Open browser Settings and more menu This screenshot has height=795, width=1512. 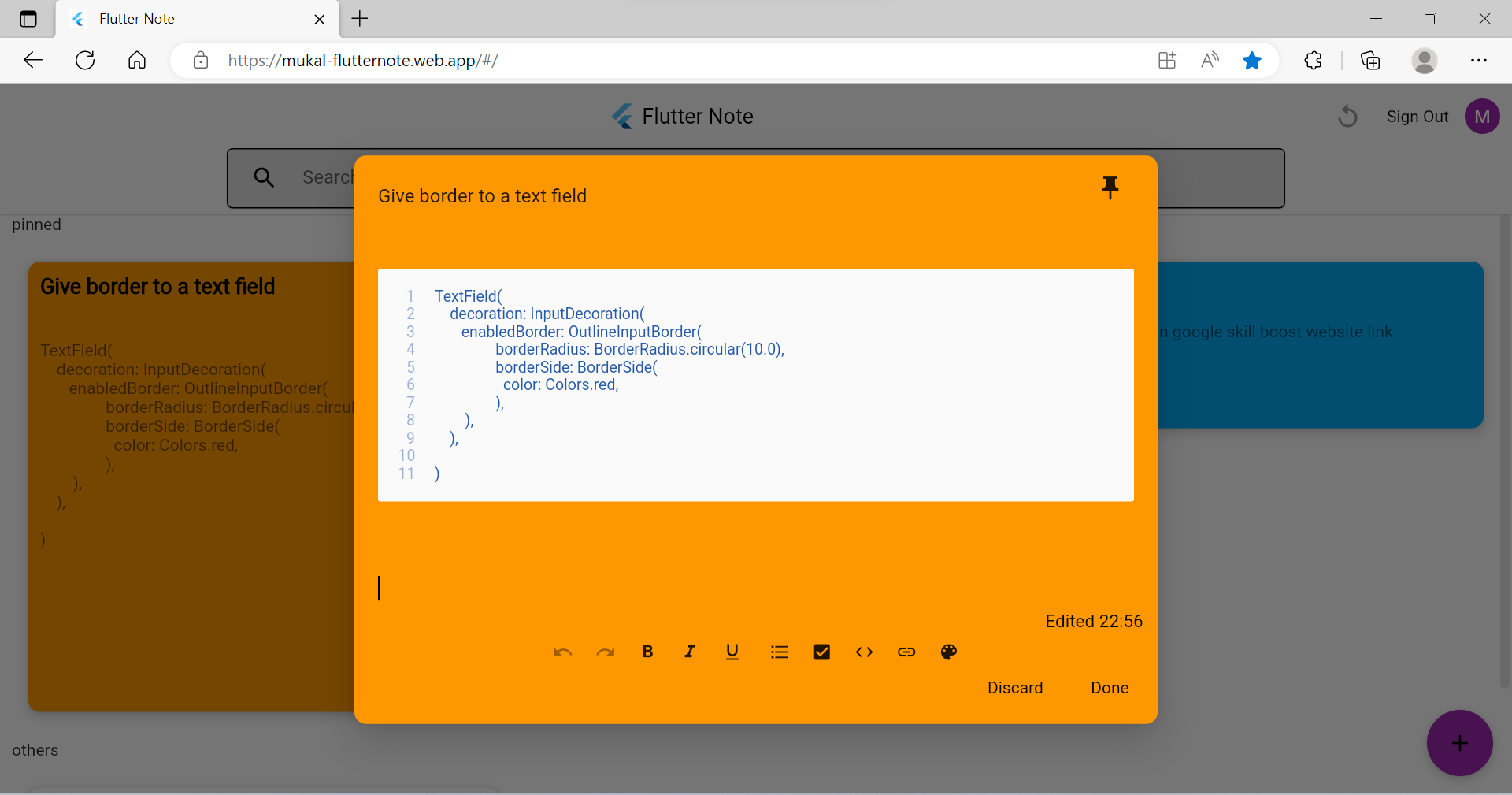tap(1479, 60)
